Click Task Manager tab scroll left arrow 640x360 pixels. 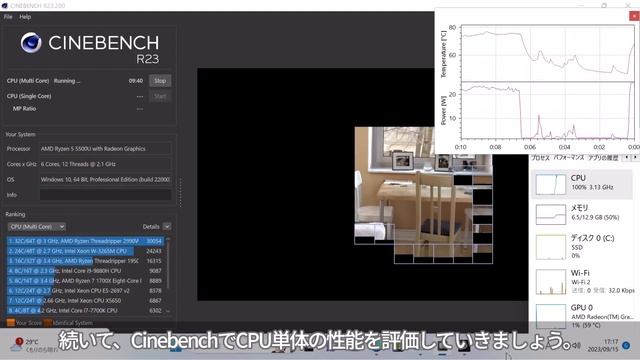tap(627, 158)
